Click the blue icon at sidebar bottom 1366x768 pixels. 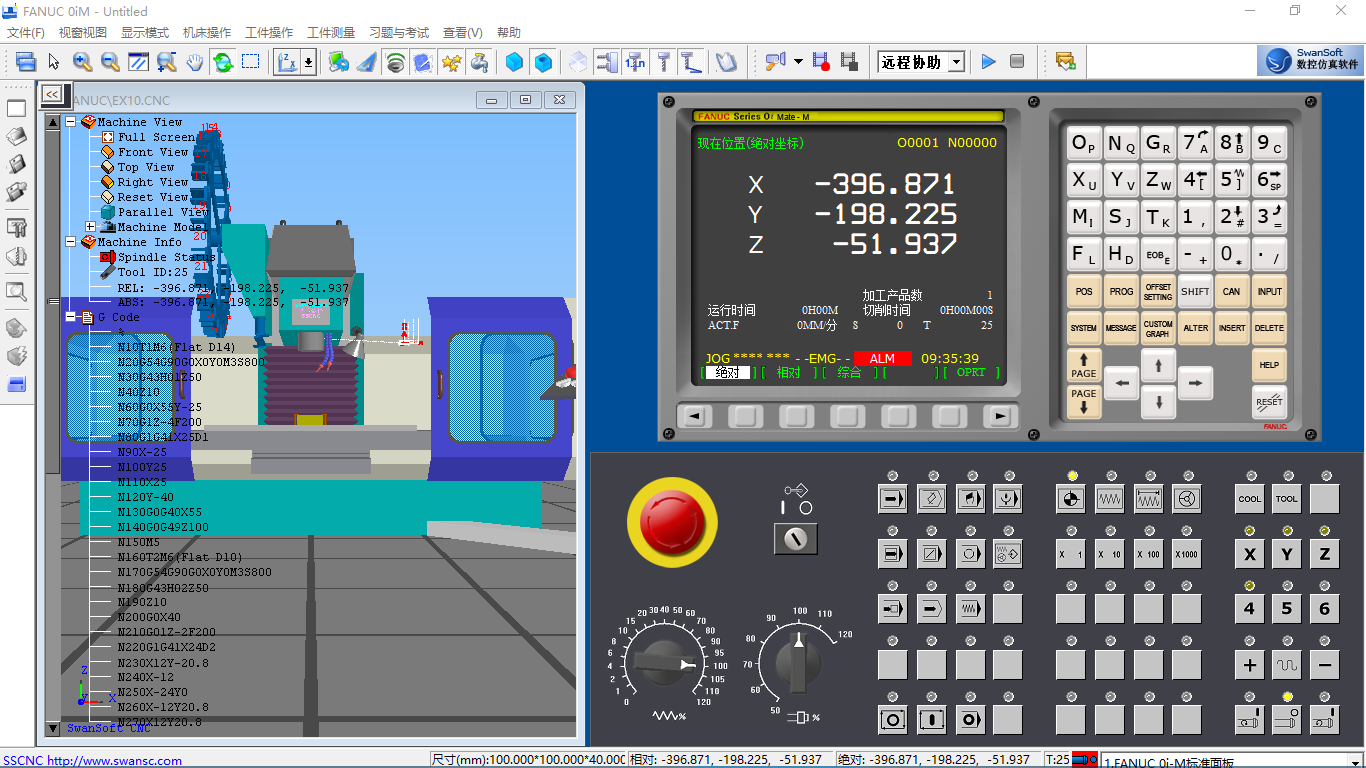17,384
